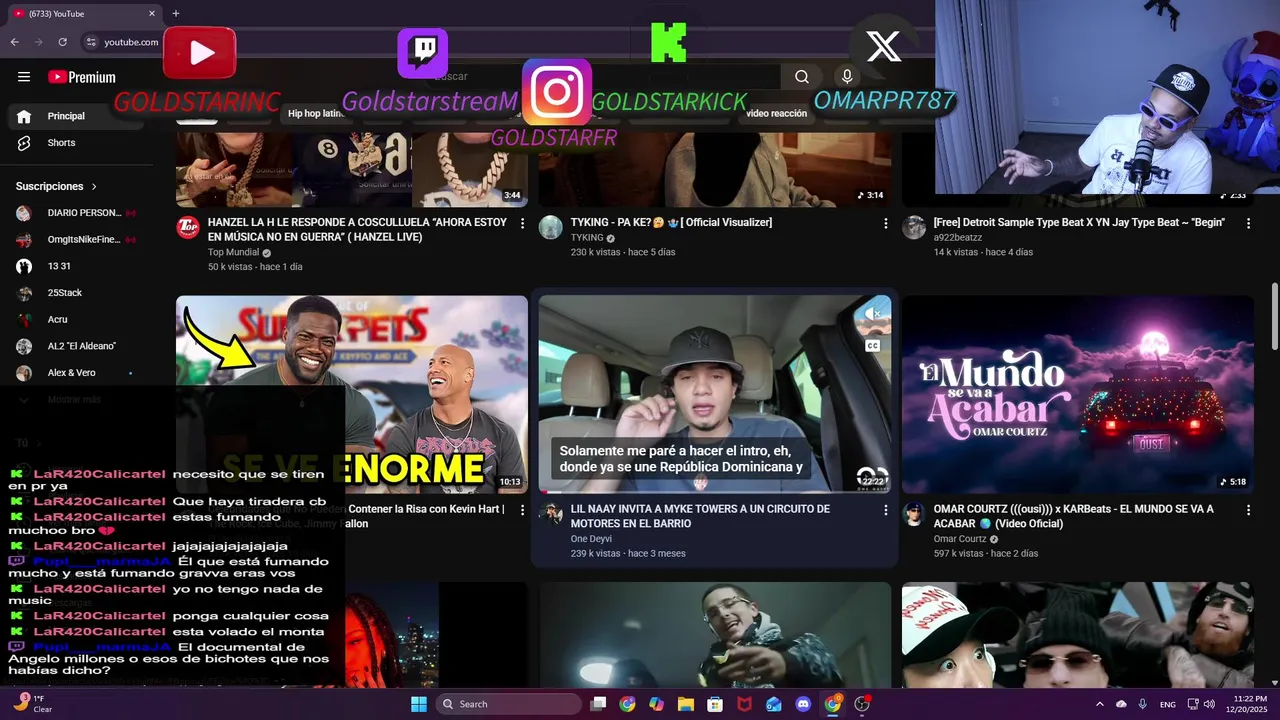The width and height of the screenshot is (1280, 720).
Task: Open a new browser tab
Action: click(x=176, y=13)
